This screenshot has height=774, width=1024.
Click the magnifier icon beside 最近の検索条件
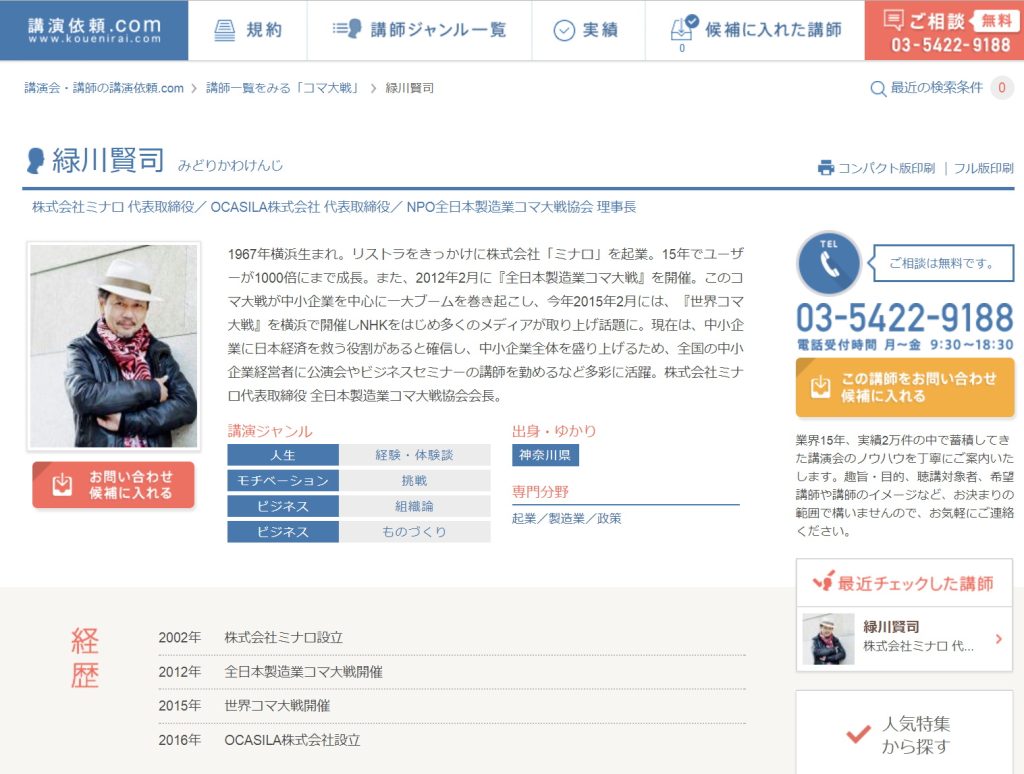click(878, 88)
